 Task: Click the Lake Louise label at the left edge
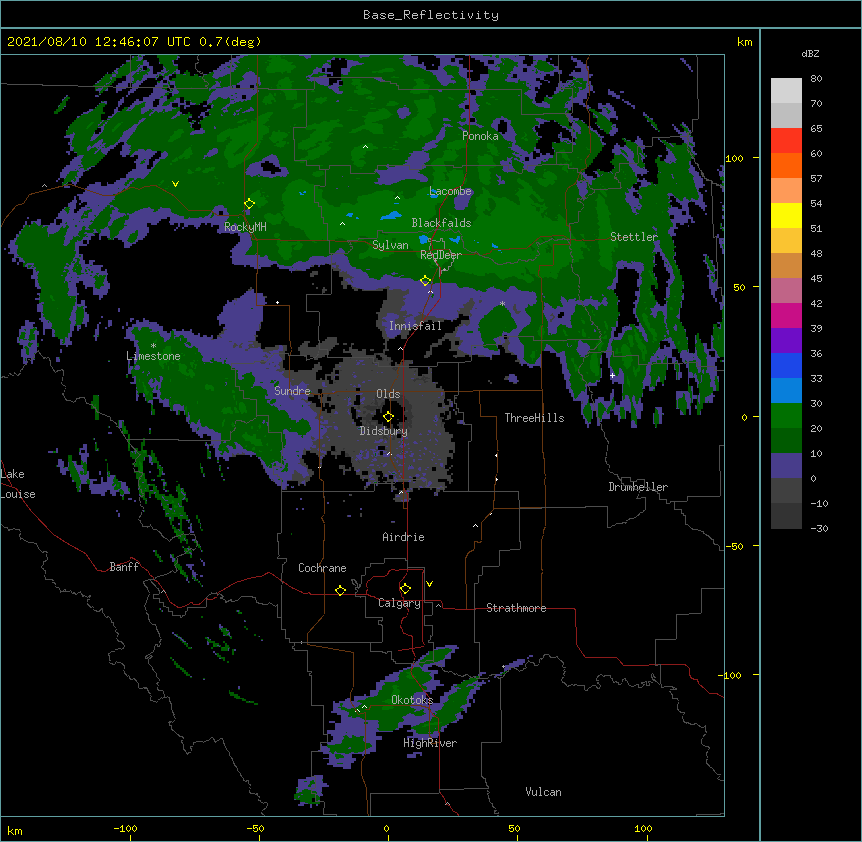coord(16,484)
